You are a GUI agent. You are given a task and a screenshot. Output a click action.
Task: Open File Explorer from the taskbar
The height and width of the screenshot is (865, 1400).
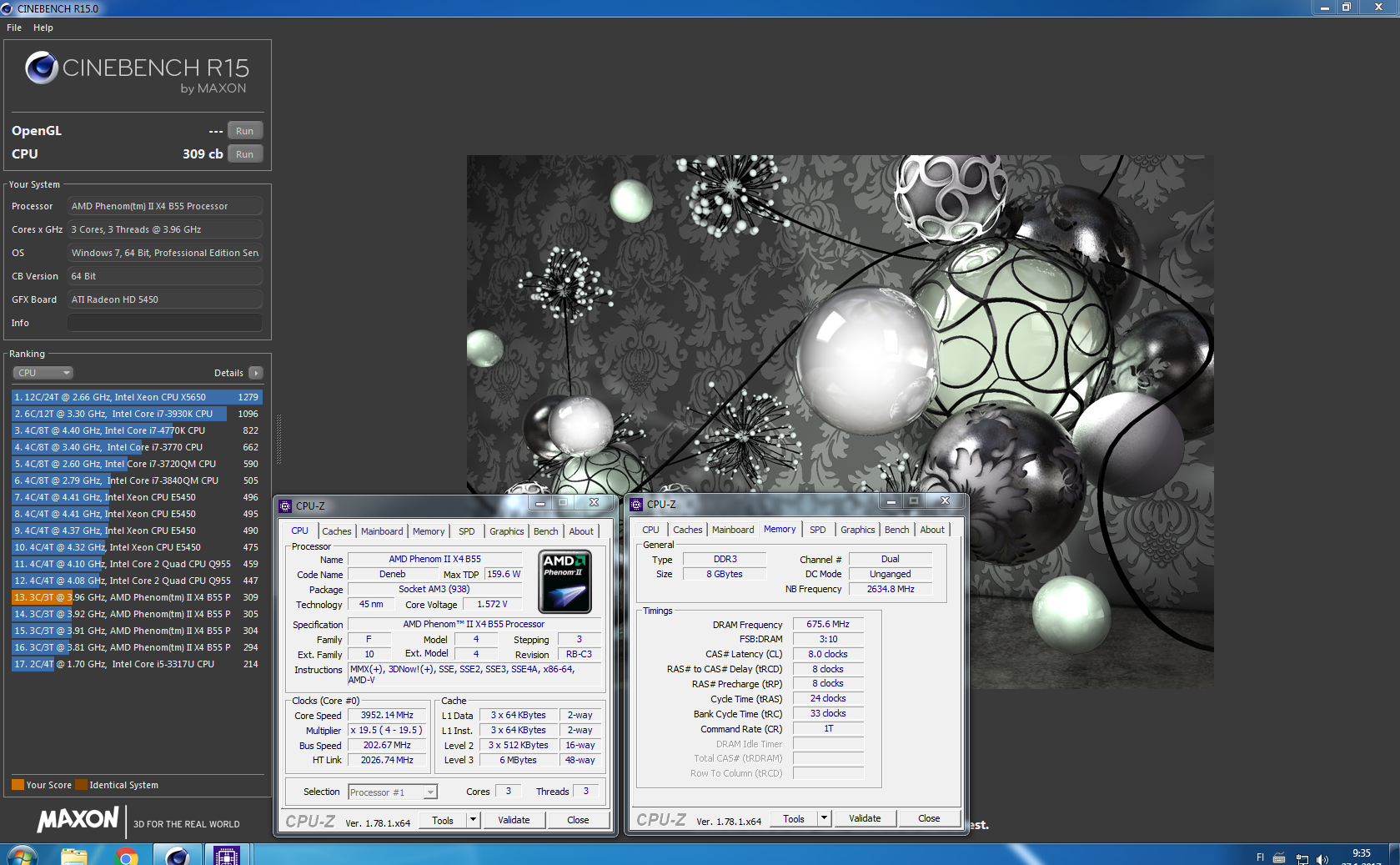tap(74, 855)
